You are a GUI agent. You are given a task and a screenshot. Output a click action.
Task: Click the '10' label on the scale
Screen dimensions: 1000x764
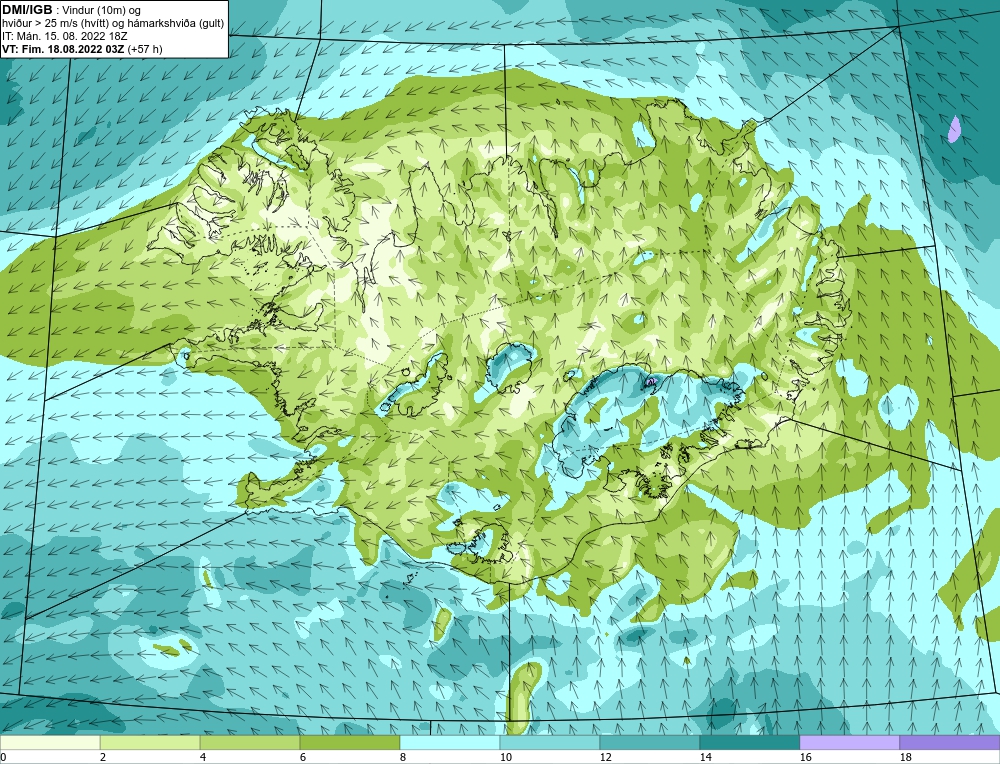coord(505,758)
